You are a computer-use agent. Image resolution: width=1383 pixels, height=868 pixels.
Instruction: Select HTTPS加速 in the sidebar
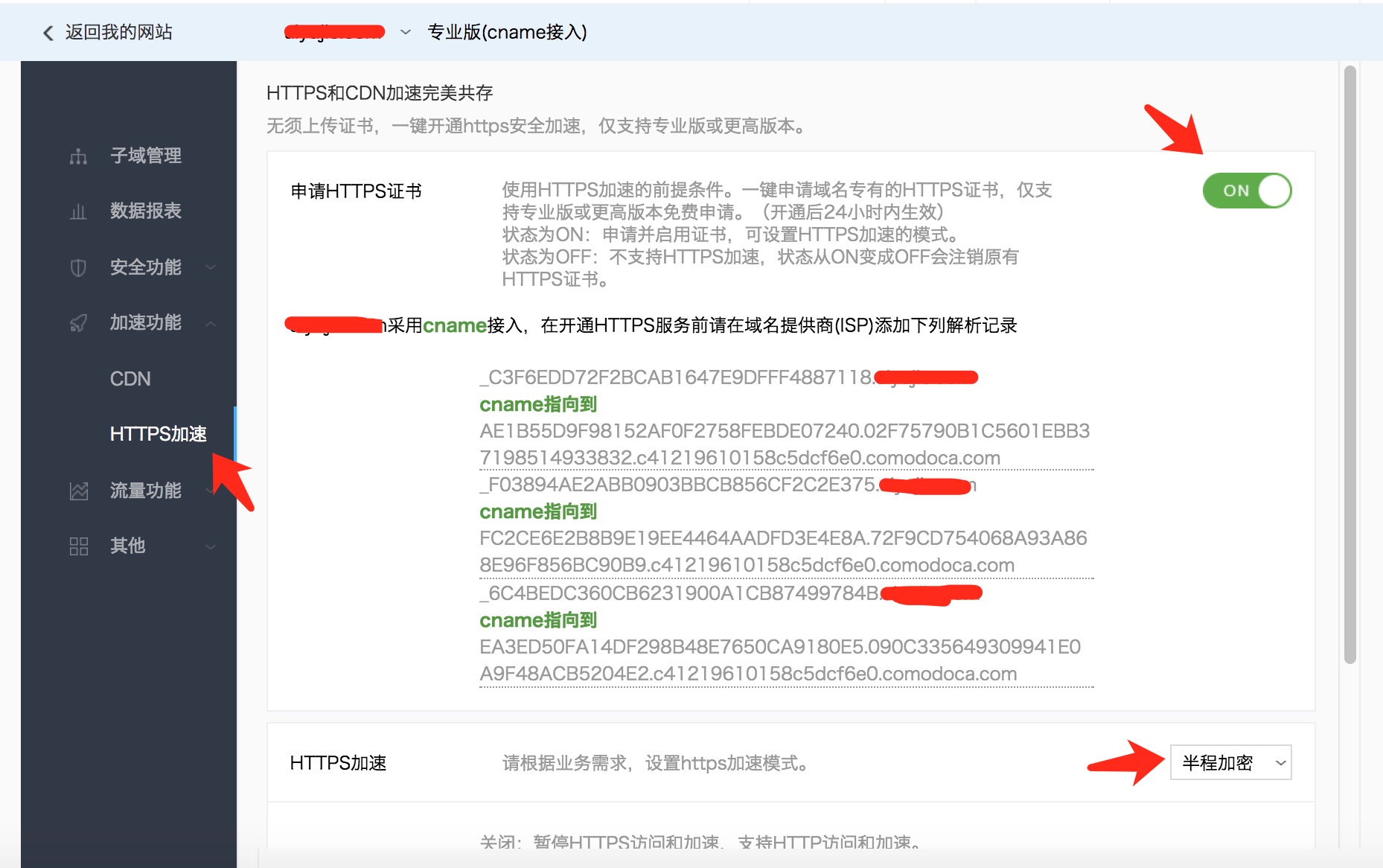pyautogui.click(x=158, y=434)
